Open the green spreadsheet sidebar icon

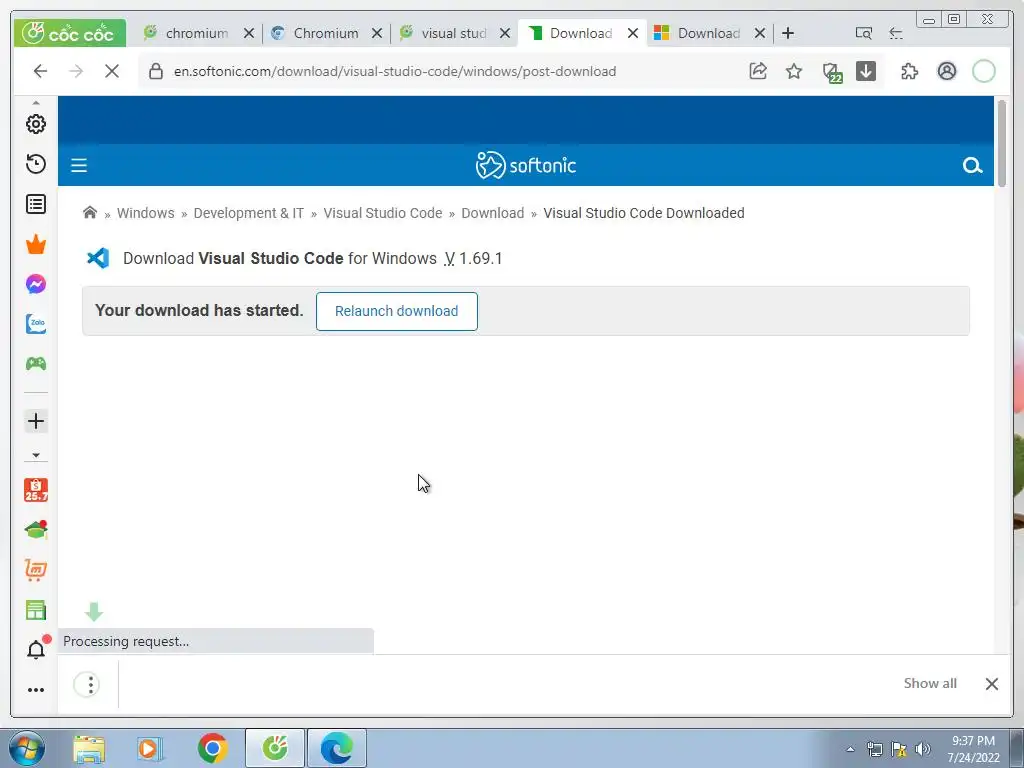pyautogui.click(x=36, y=610)
